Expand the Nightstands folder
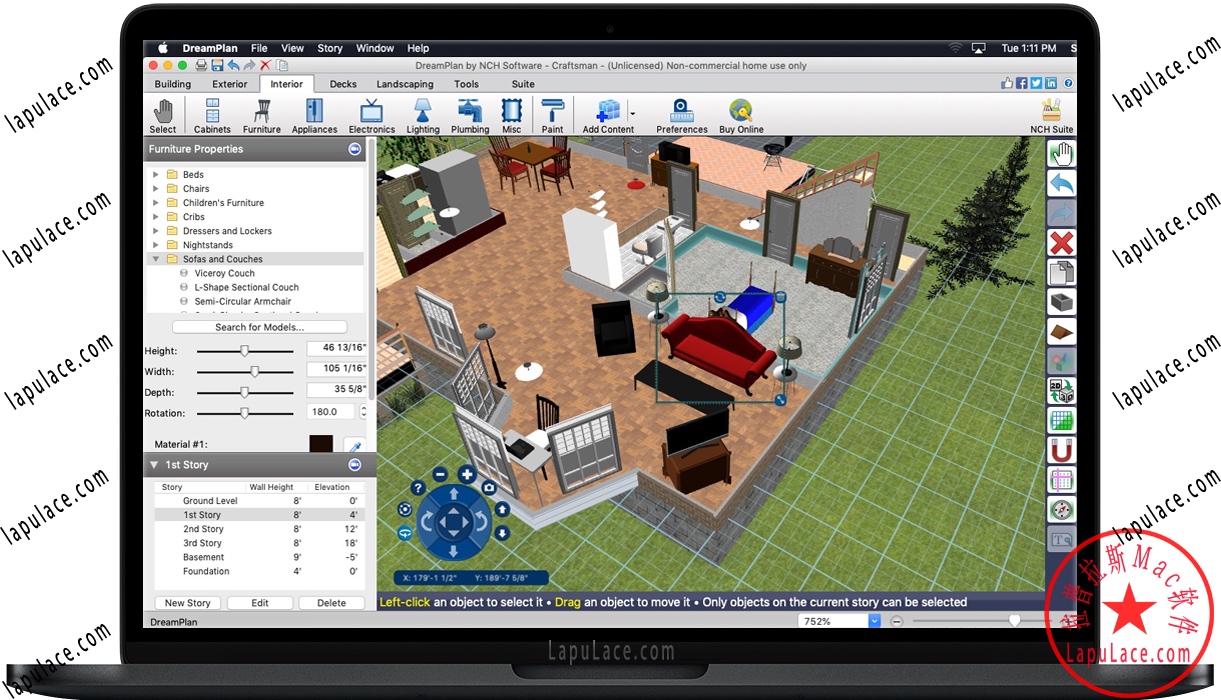Image resolution: width=1221 pixels, height=700 pixels. click(156, 245)
